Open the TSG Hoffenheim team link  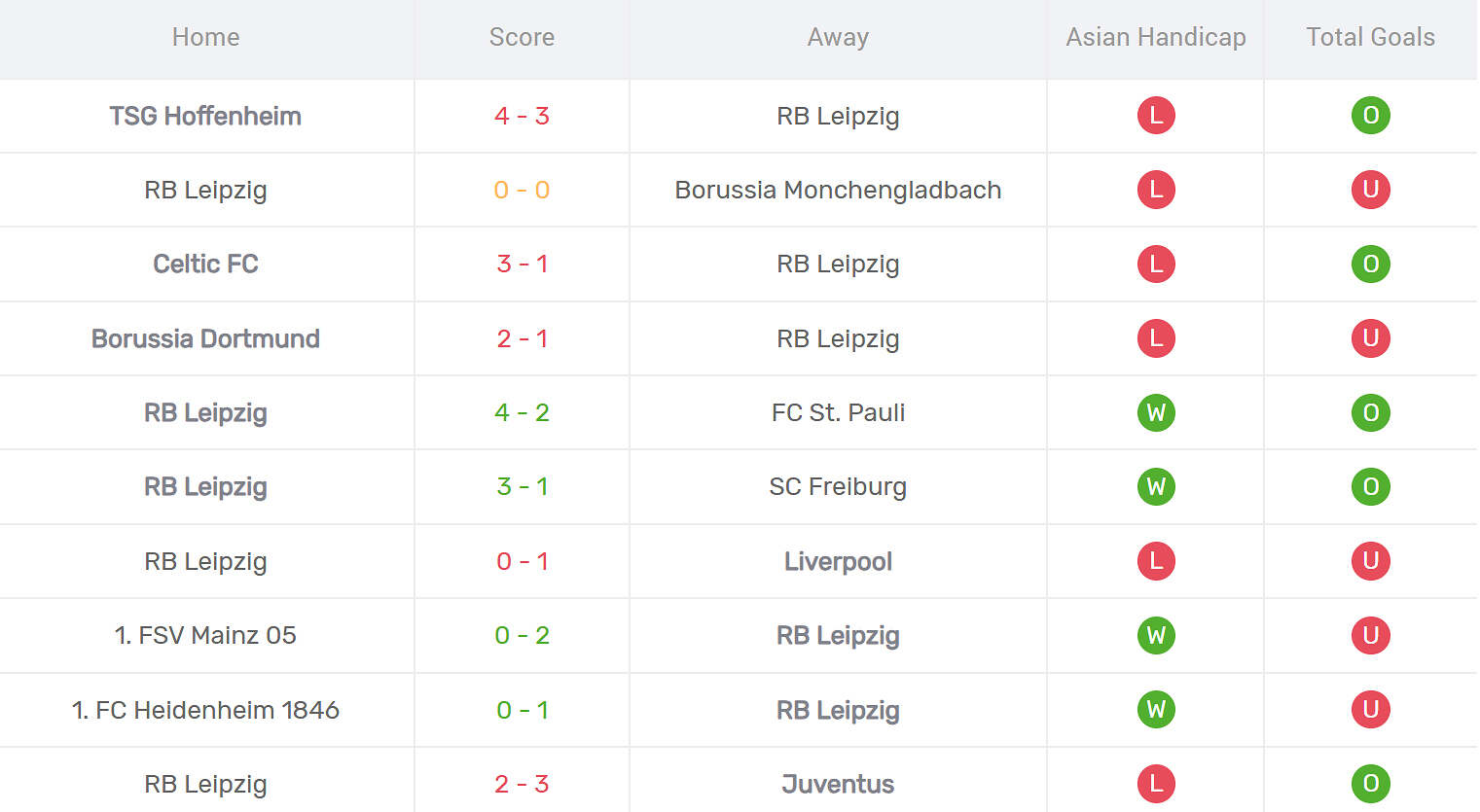(205, 116)
